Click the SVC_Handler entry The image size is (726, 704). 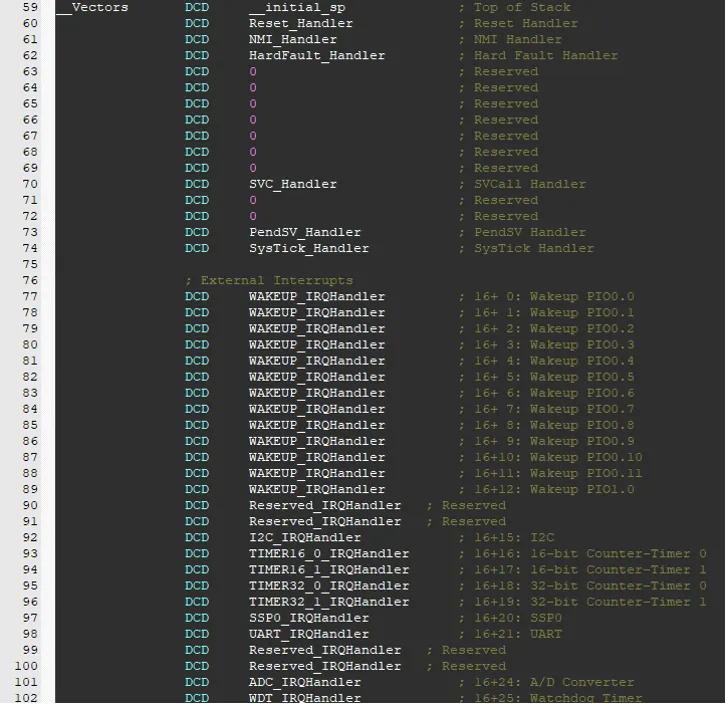[292, 184]
